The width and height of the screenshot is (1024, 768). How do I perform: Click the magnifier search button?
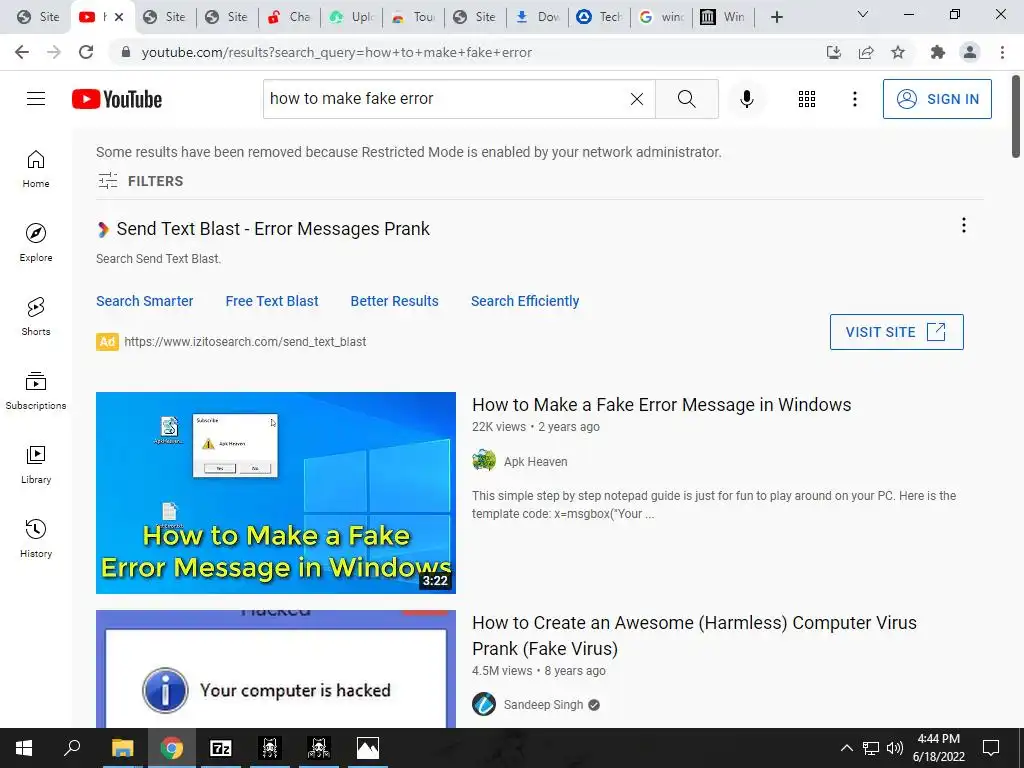pos(686,99)
